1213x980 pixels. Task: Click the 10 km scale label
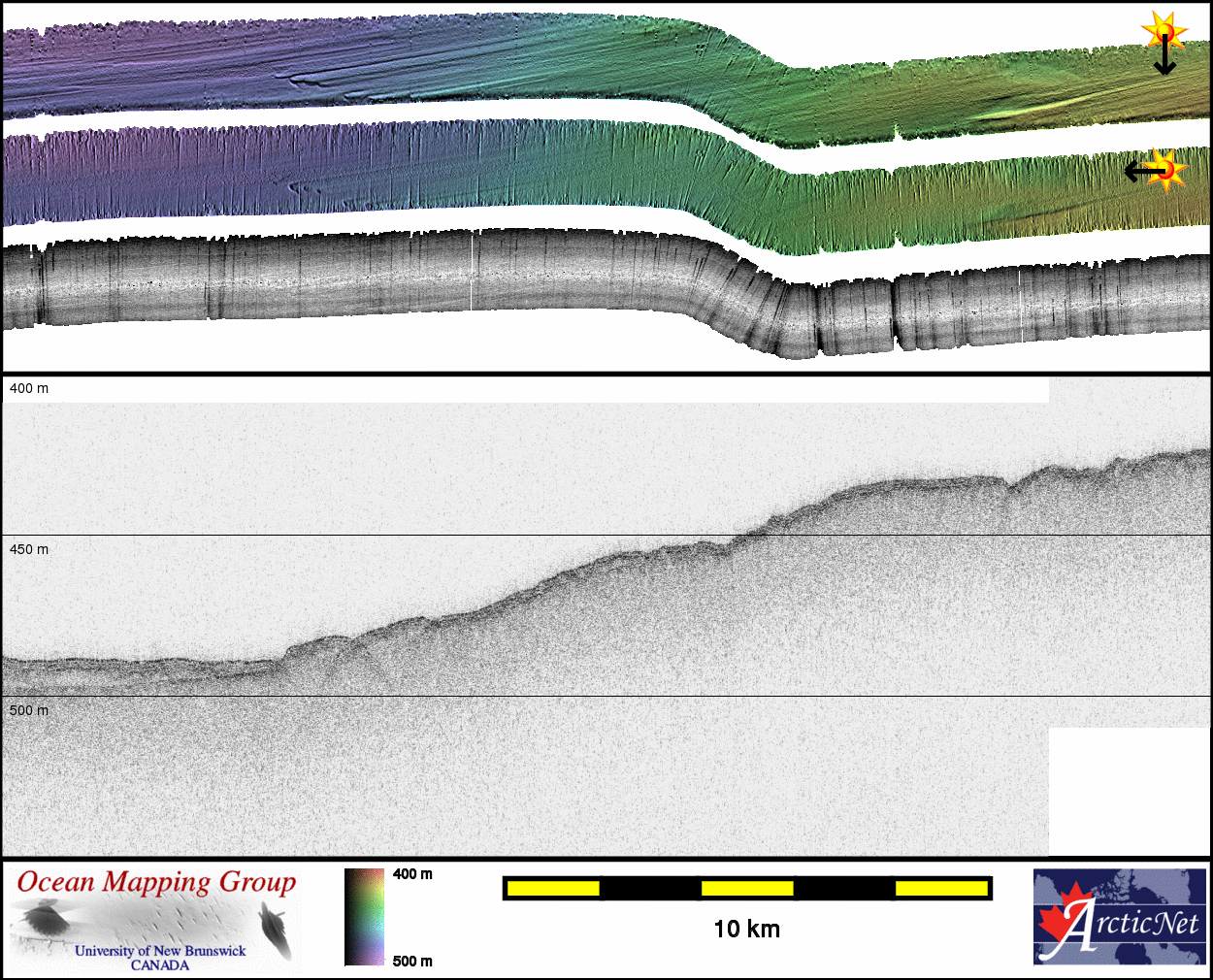click(746, 930)
